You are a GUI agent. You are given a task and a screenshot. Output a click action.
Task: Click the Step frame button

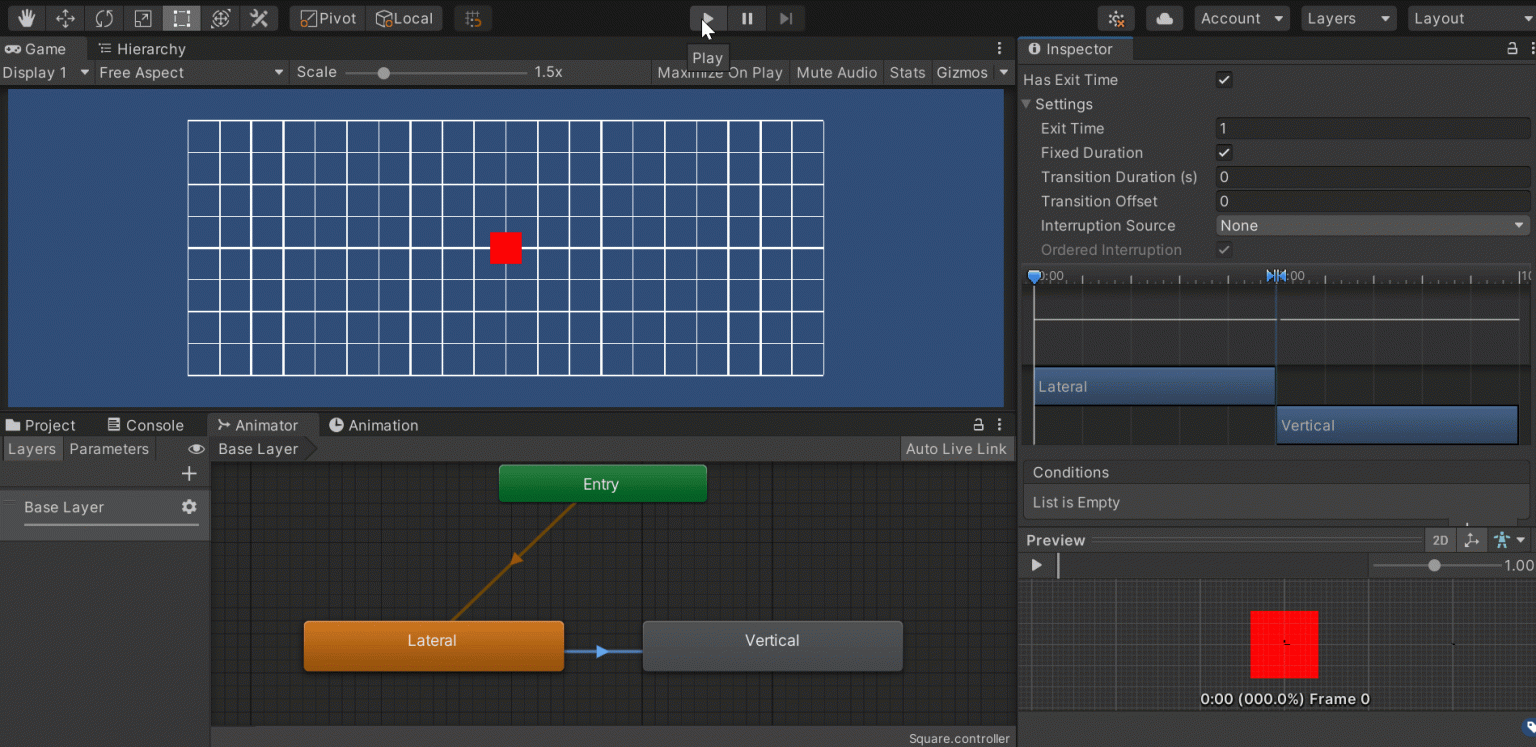[786, 18]
